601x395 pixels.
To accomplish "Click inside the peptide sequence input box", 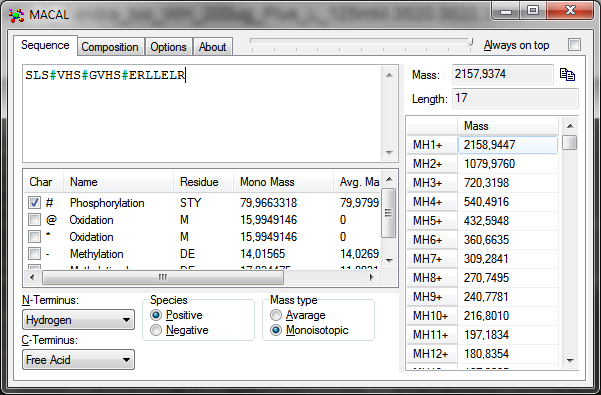I will [x=202, y=114].
